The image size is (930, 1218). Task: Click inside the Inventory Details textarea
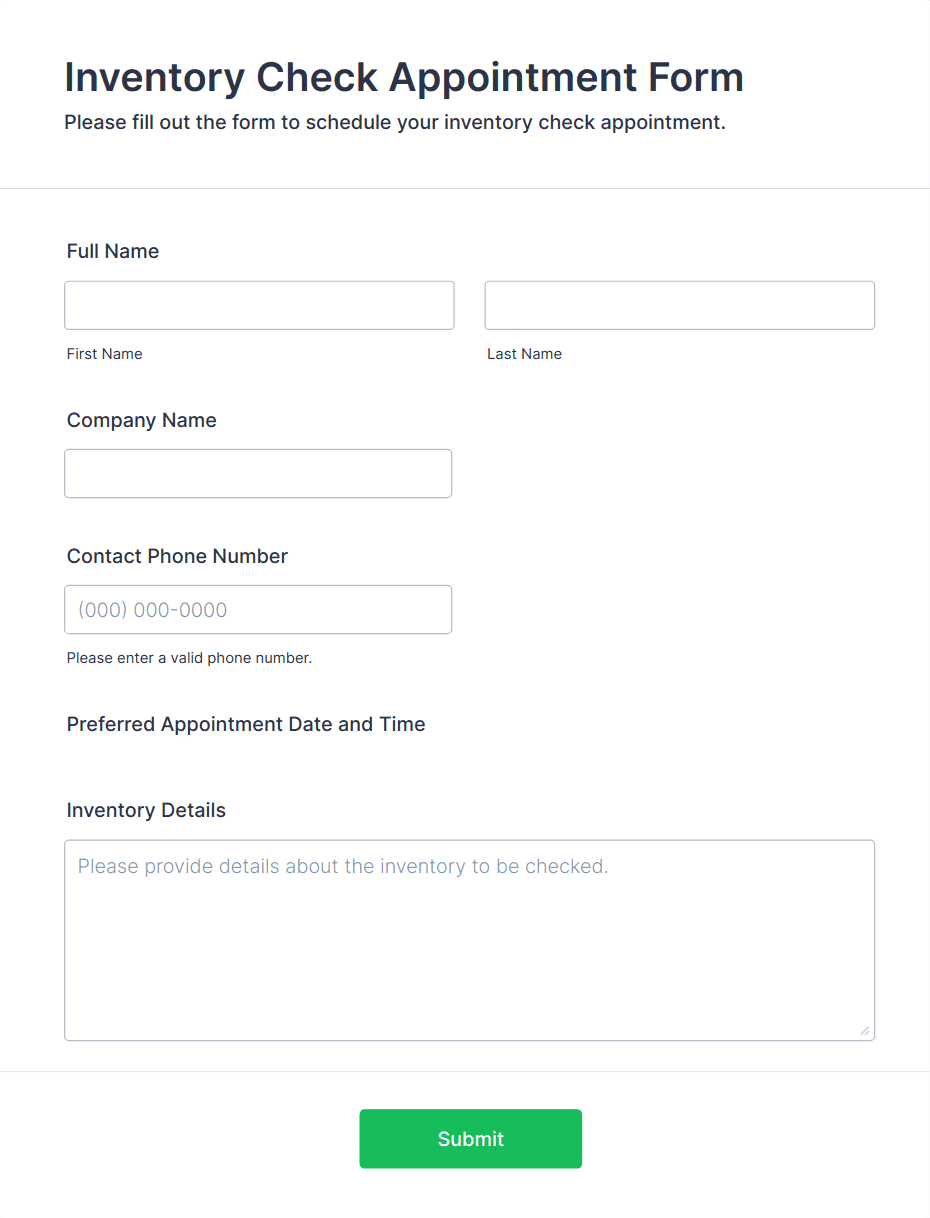coord(469,940)
